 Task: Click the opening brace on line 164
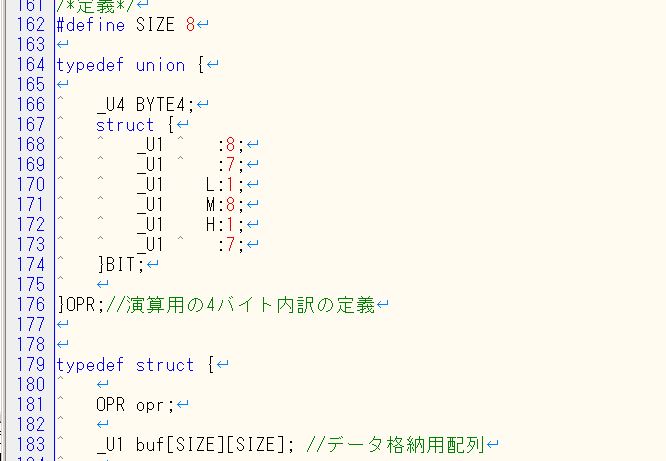pyautogui.click(x=201, y=65)
